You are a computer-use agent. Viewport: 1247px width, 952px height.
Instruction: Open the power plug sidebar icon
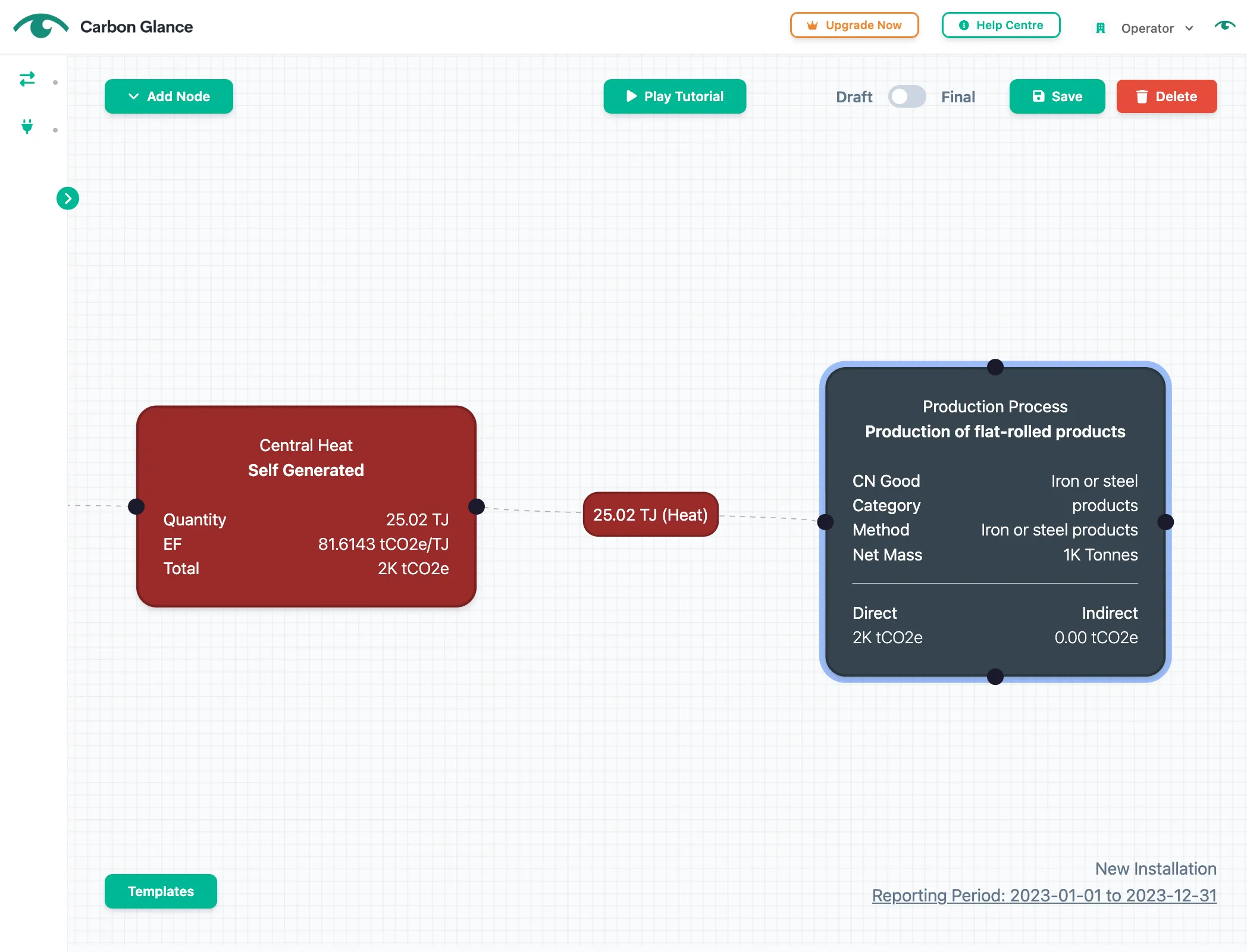click(27, 126)
